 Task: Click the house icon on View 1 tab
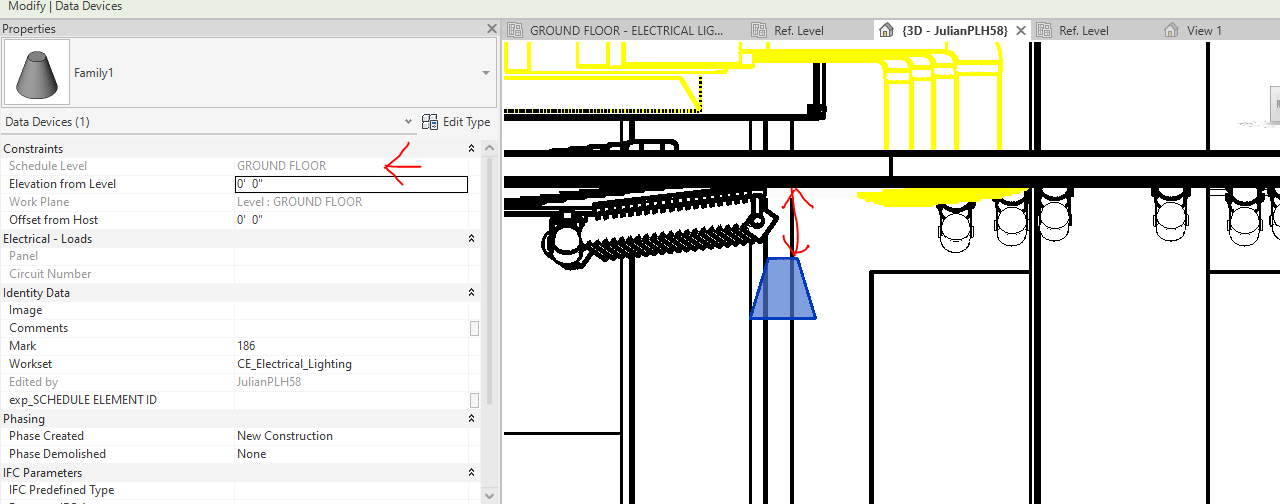click(x=1172, y=31)
